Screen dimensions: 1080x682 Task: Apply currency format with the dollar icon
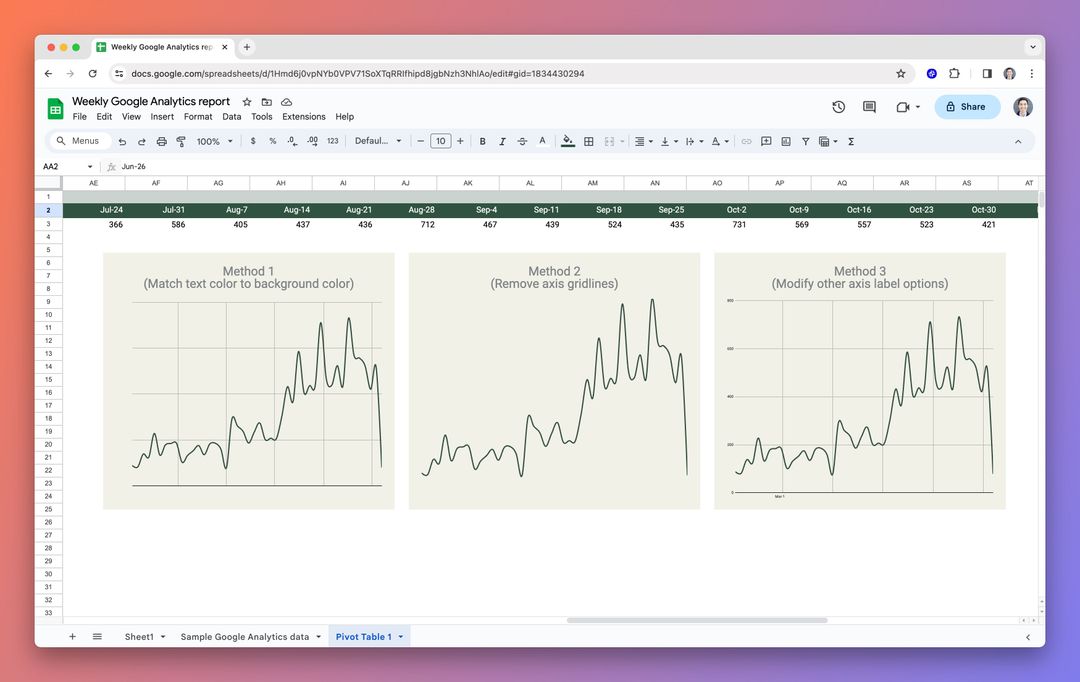click(252, 141)
